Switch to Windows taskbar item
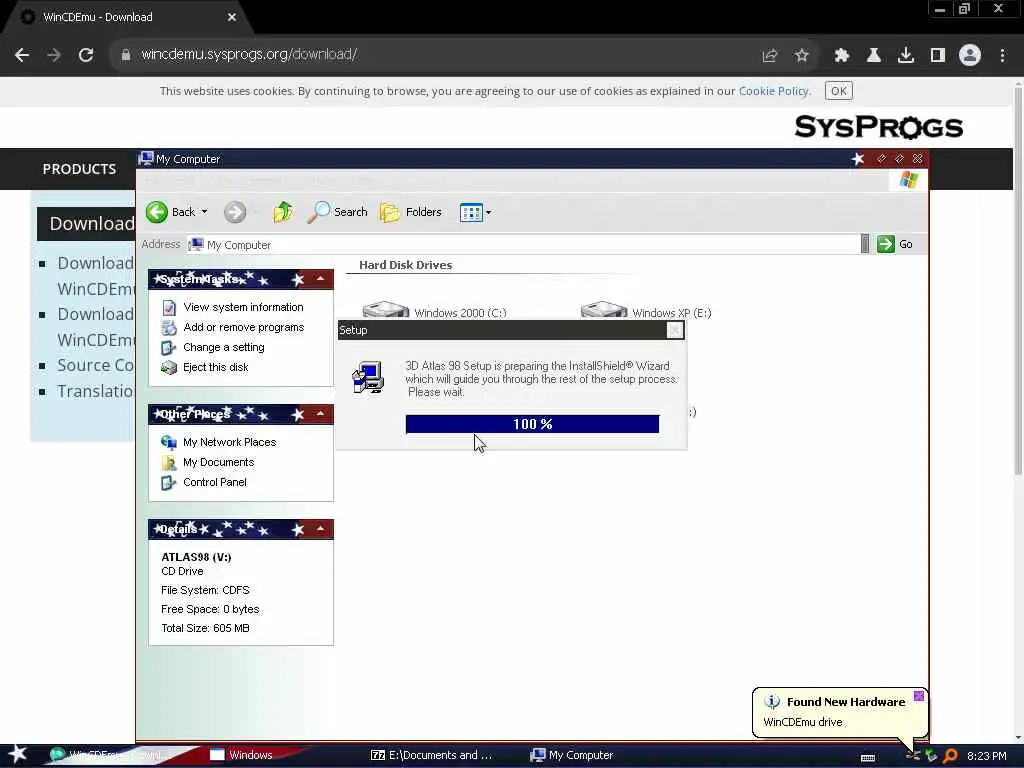Viewport: 1024px width, 768px height. (240, 755)
